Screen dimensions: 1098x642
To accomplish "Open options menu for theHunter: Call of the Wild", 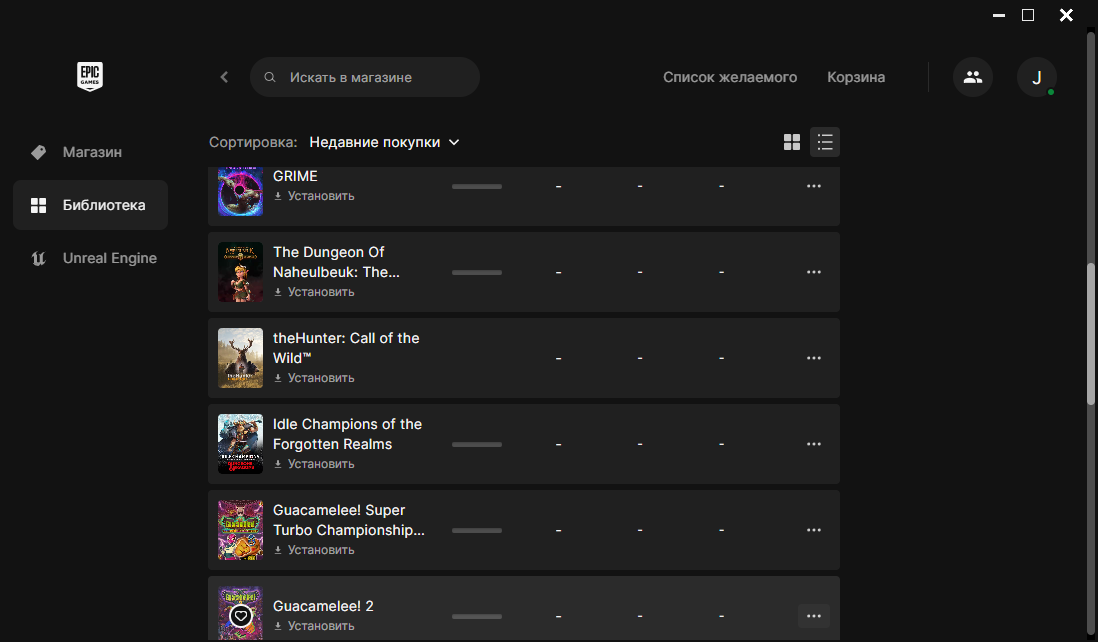I will [814, 358].
